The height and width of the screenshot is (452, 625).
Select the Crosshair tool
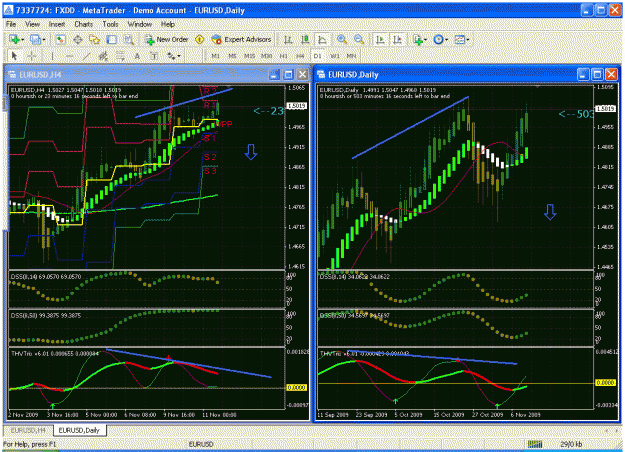coord(31,56)
